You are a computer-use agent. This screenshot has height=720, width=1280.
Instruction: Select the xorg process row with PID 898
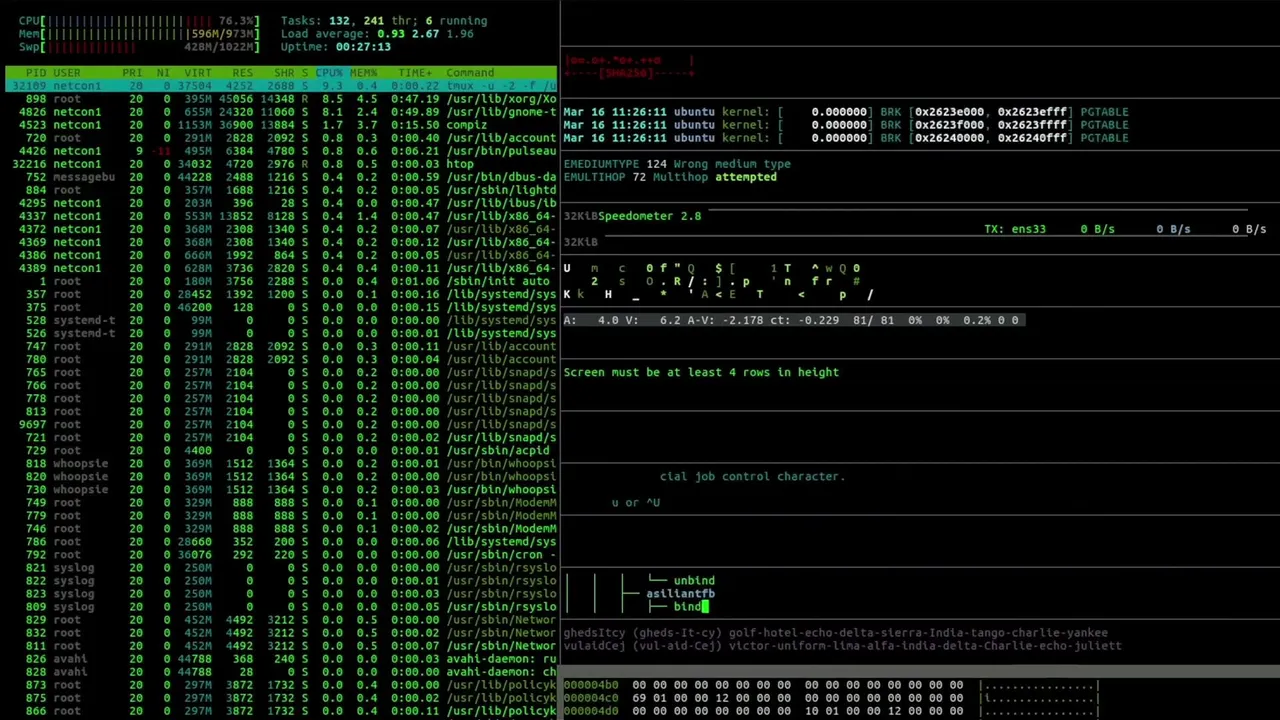[281, 99]
